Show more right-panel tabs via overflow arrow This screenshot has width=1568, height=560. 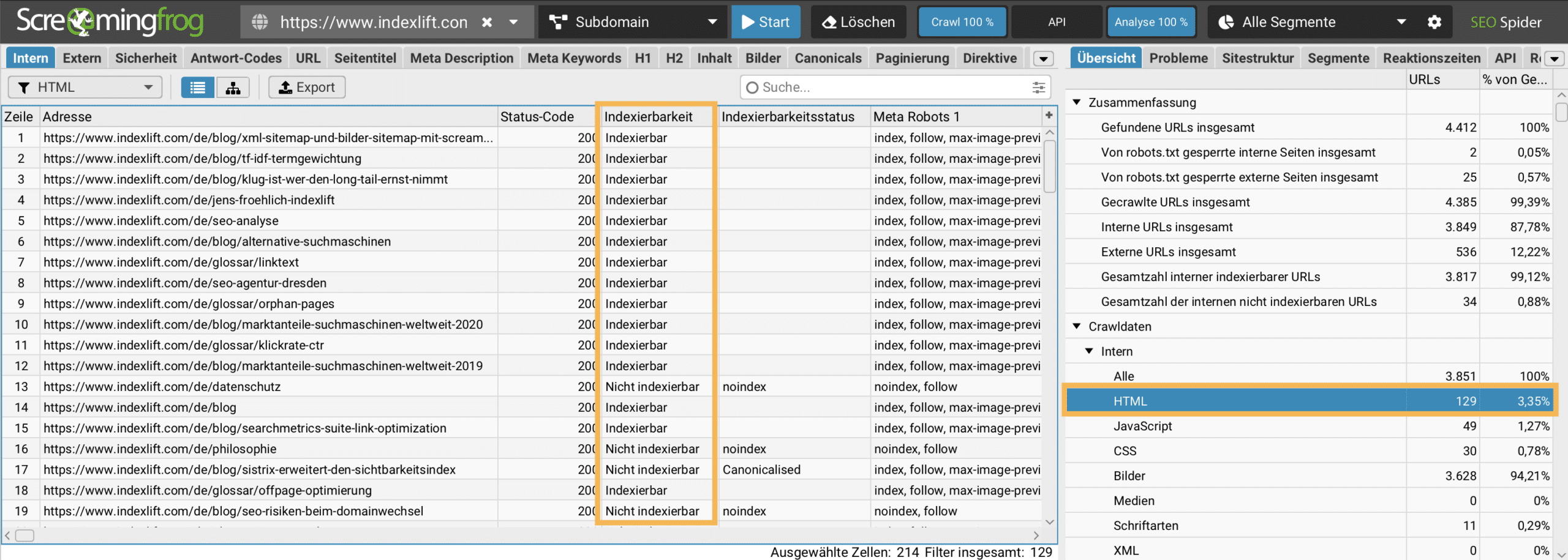tap(1554, 59)
